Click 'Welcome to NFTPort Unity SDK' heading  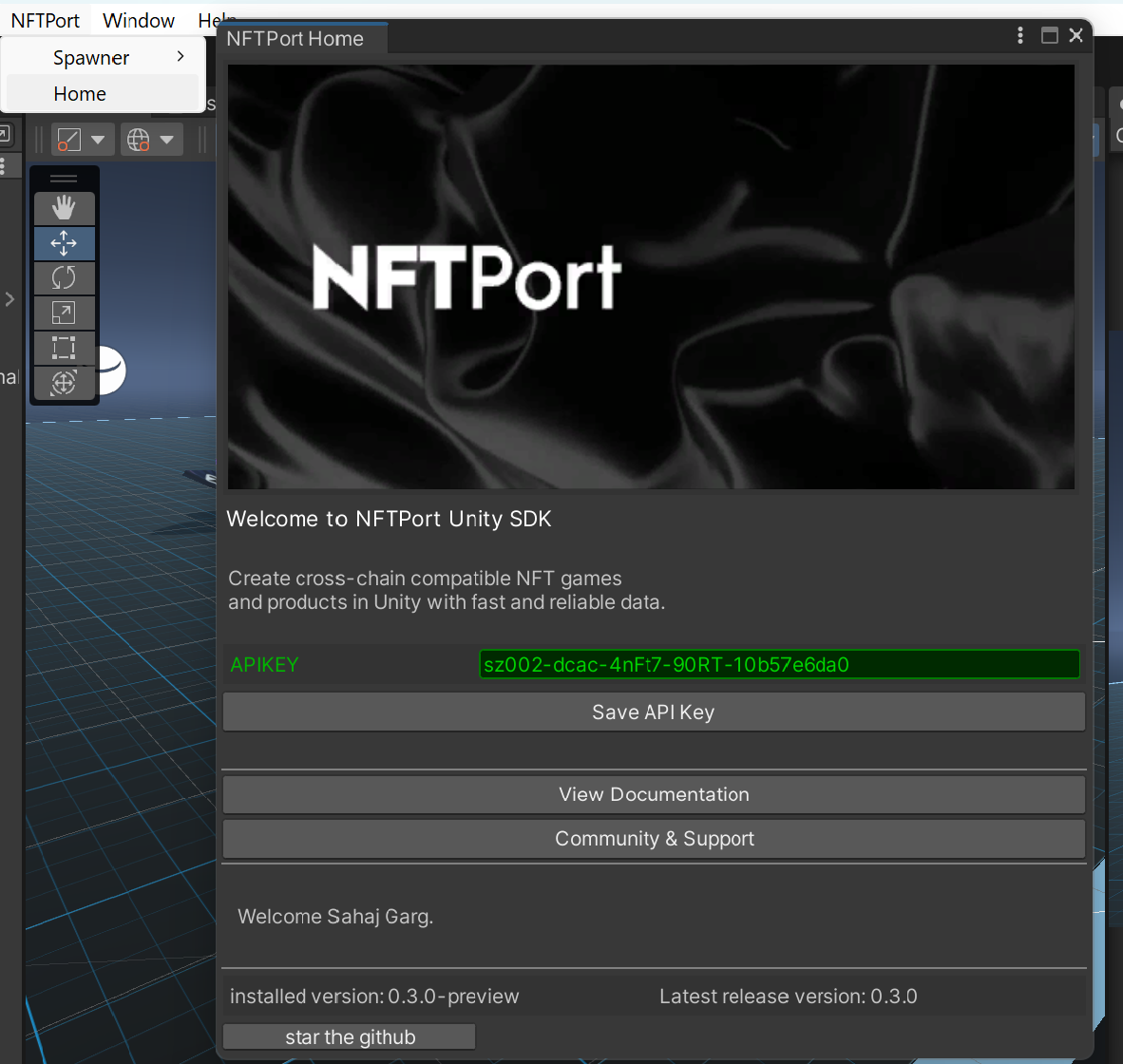tap(389, 519)
